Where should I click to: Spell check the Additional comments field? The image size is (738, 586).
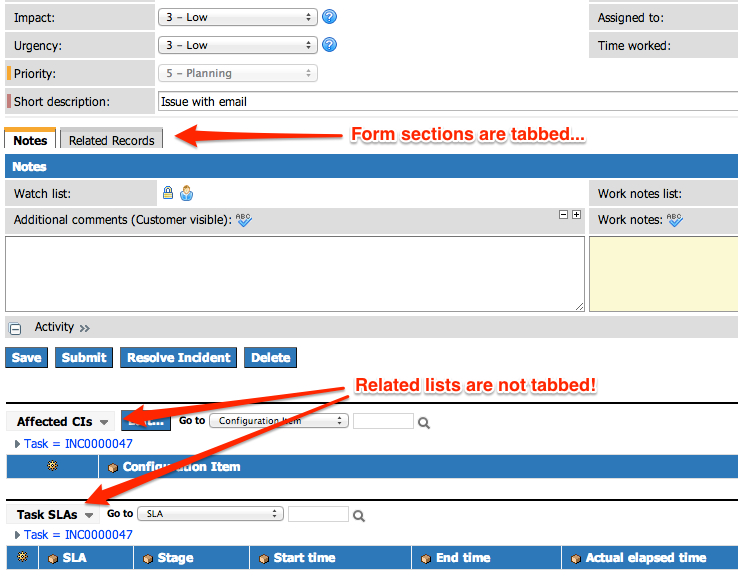244,220
